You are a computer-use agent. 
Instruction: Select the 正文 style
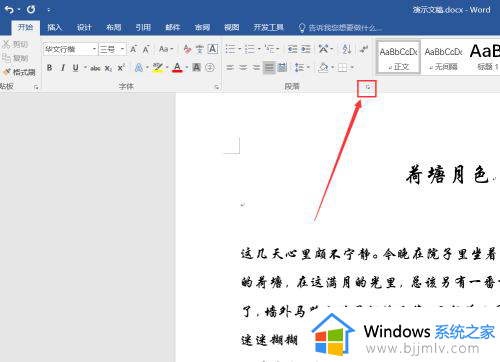398,57
